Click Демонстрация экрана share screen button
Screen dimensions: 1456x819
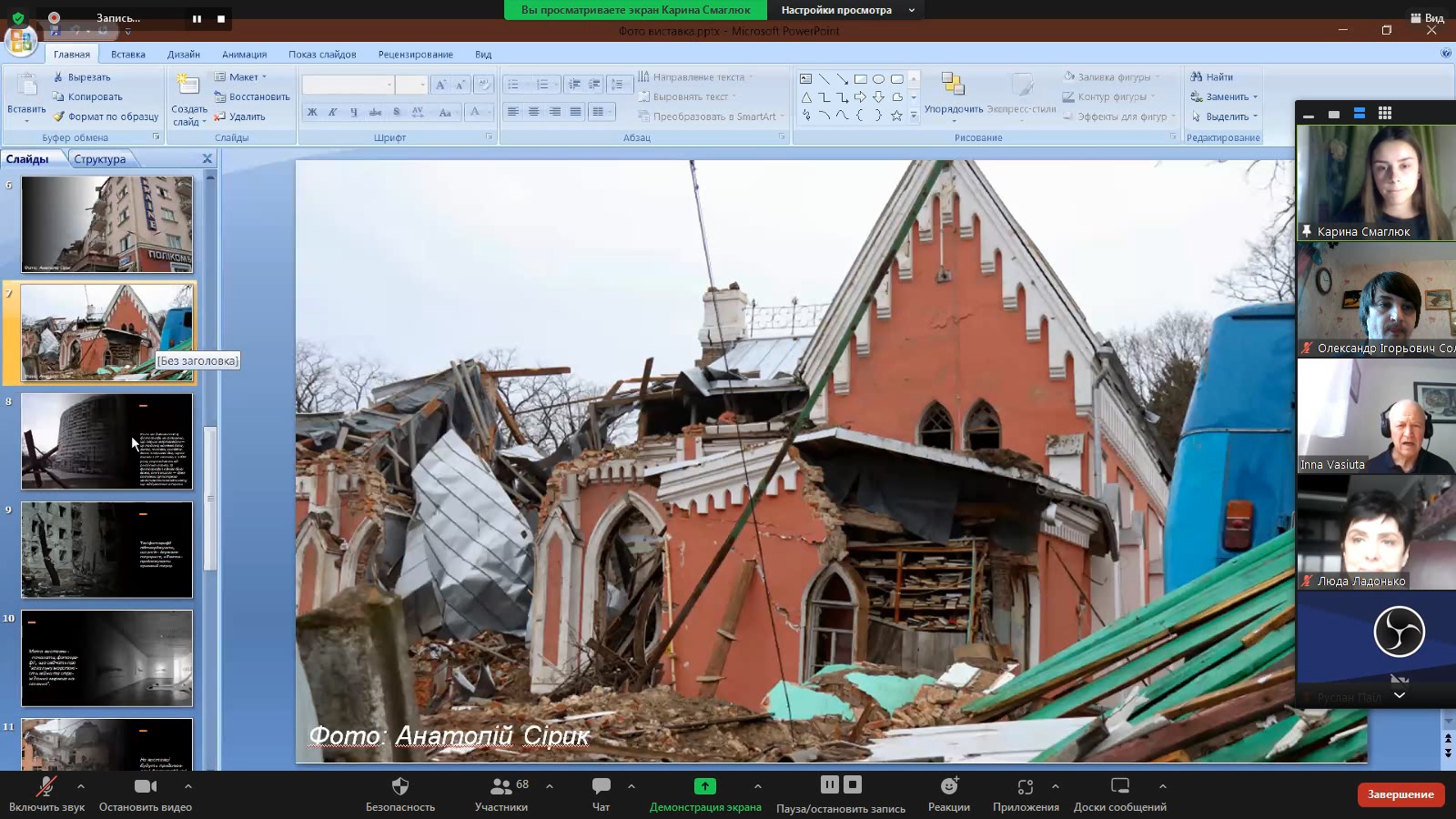click(x=705, y=794)
